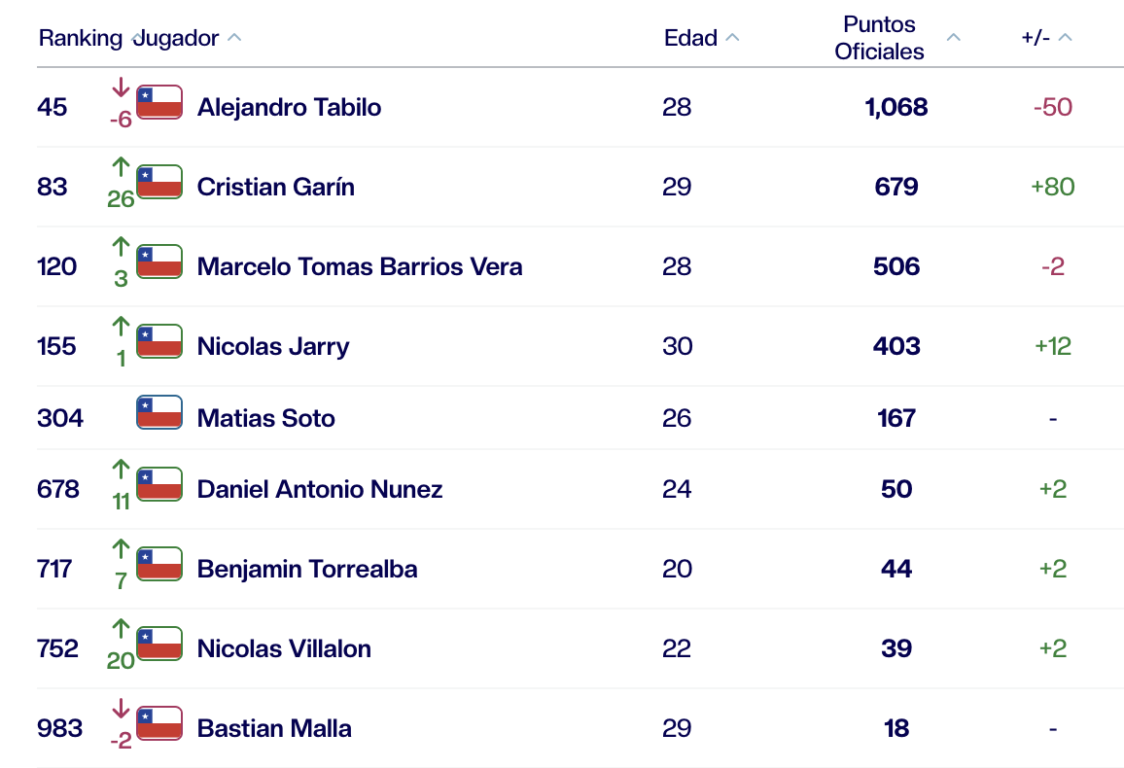Click the flag icon next to Benjamin Torrealba
The height and width of the screenshot is (768, 1124).
click(159, 565)
